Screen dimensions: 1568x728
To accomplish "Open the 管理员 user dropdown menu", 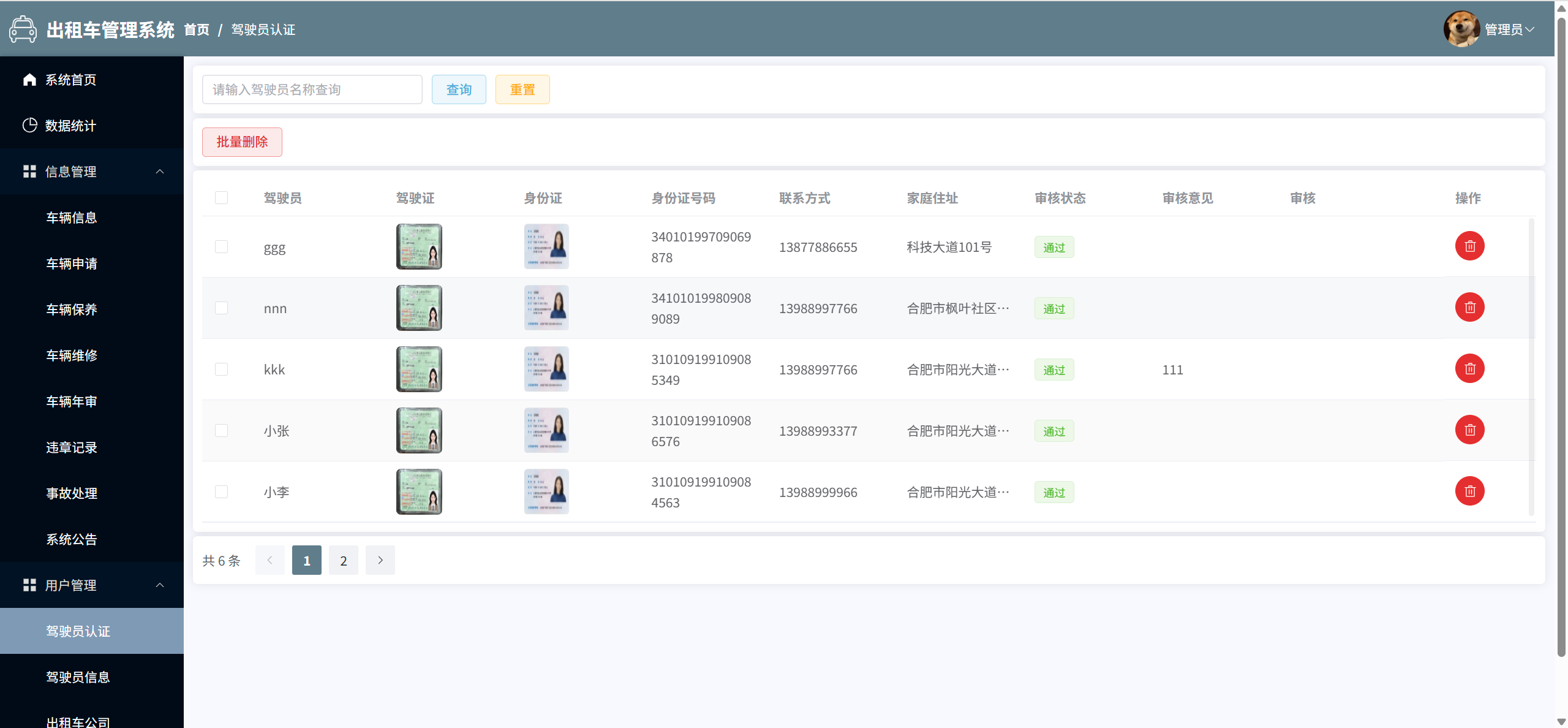I will [1509, 29].
